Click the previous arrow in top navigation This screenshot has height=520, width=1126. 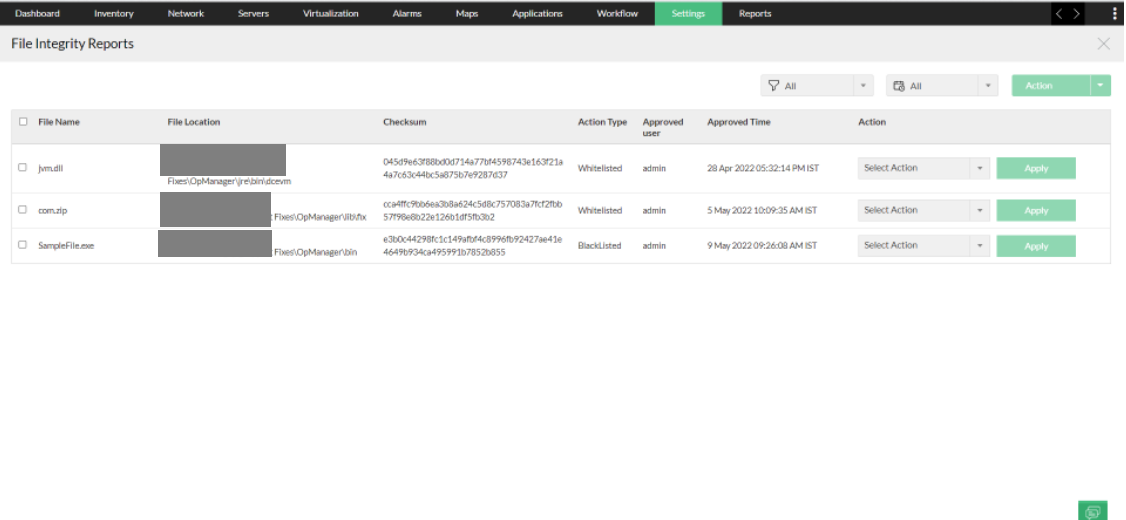click(1060, 13)
